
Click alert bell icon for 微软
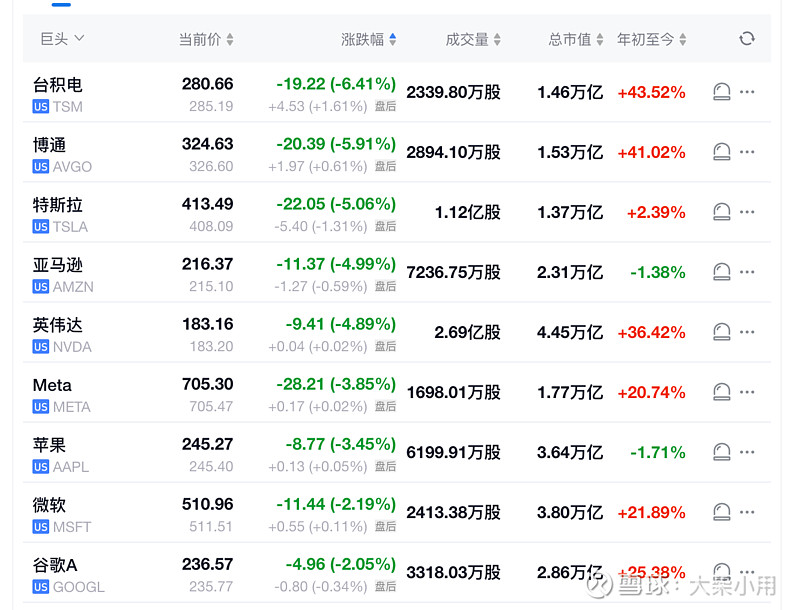721,512
